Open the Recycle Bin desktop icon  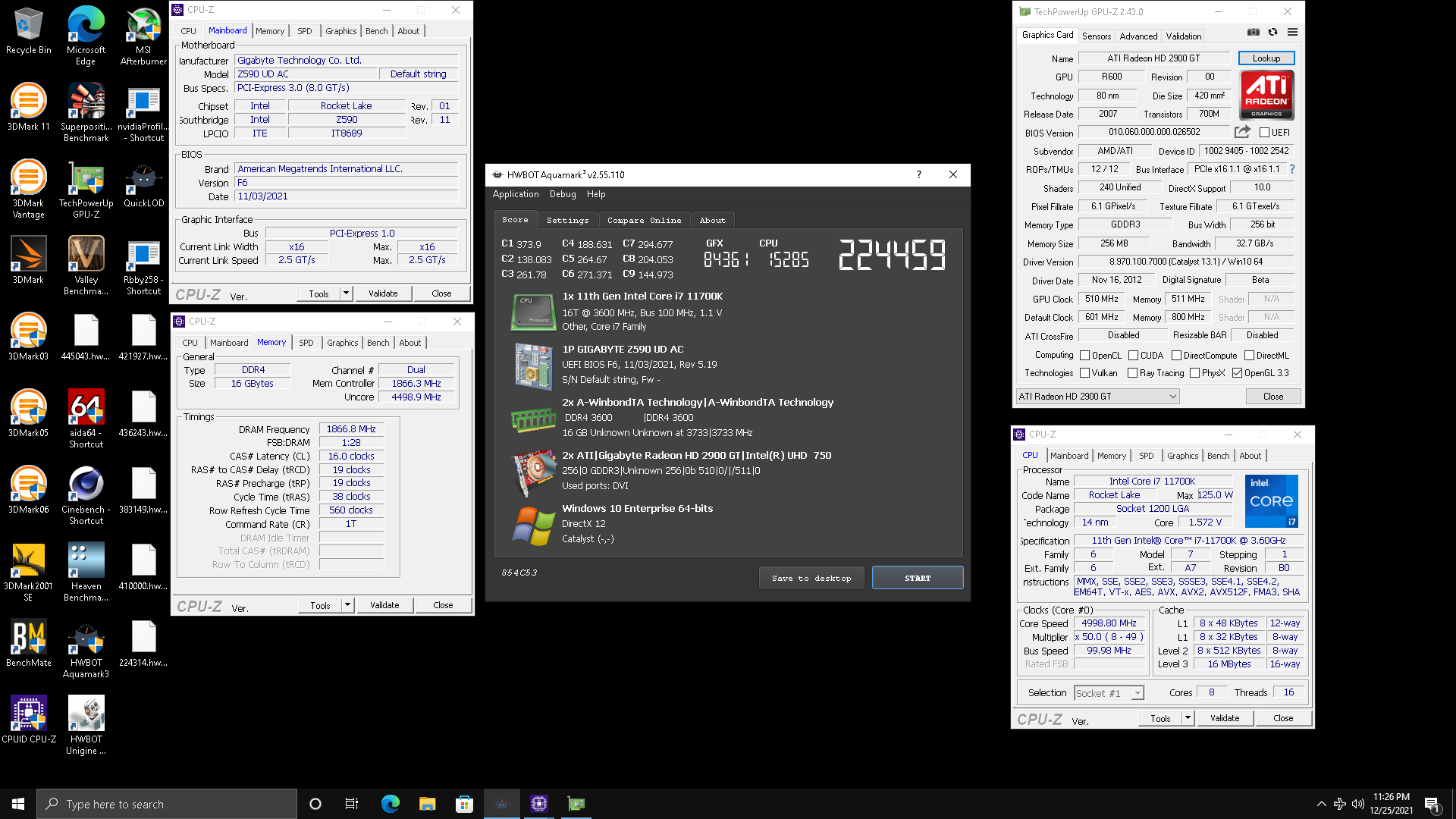(x=28, y=31)
